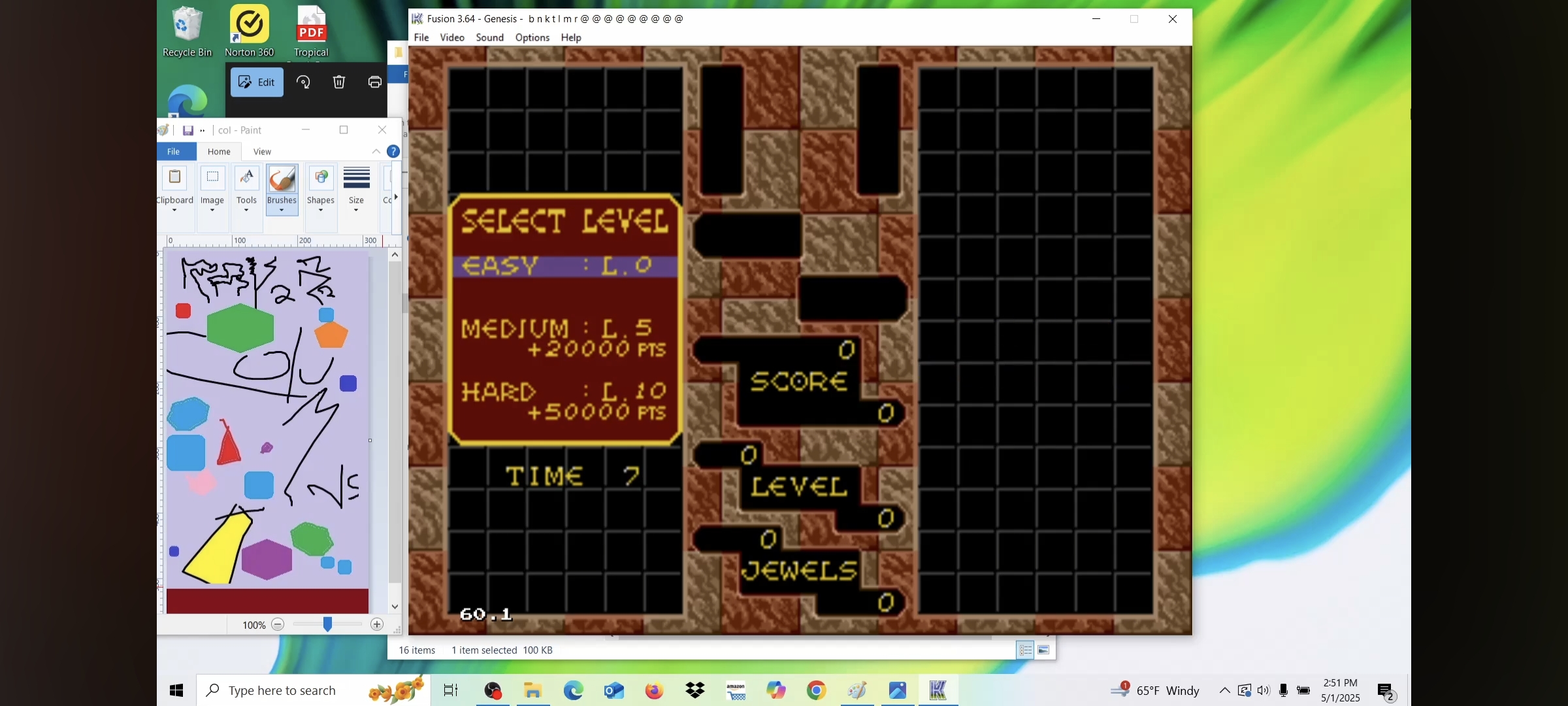Click the print icon in the Photos toolbar
This screenshot has width=1568, height=706.
tap(374, 82)
